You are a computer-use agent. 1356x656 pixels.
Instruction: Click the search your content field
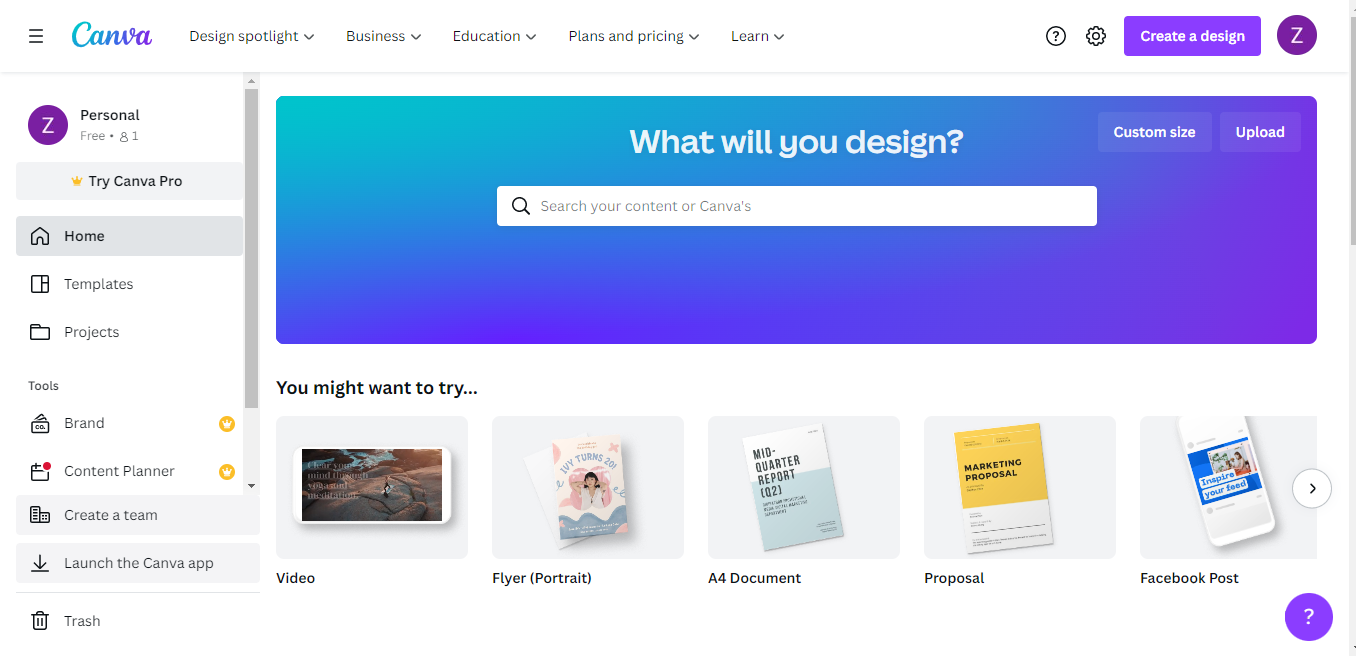pyautogui.click(x=797, y=206)
